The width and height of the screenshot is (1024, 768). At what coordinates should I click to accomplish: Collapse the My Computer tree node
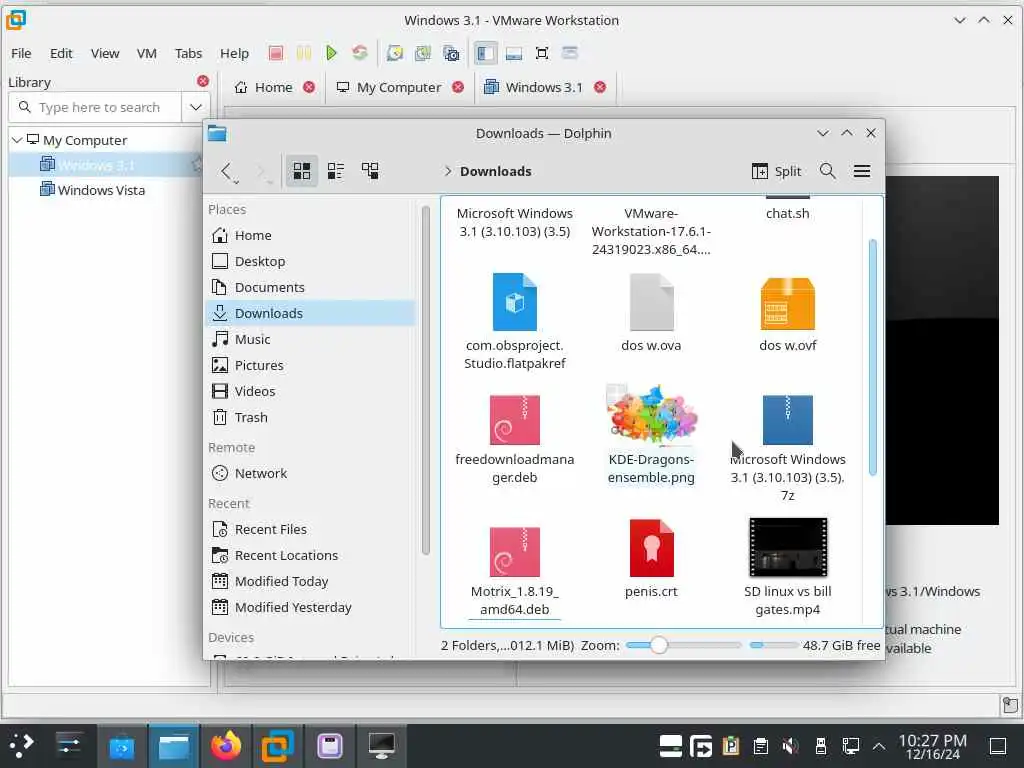(x=17, y=140)
